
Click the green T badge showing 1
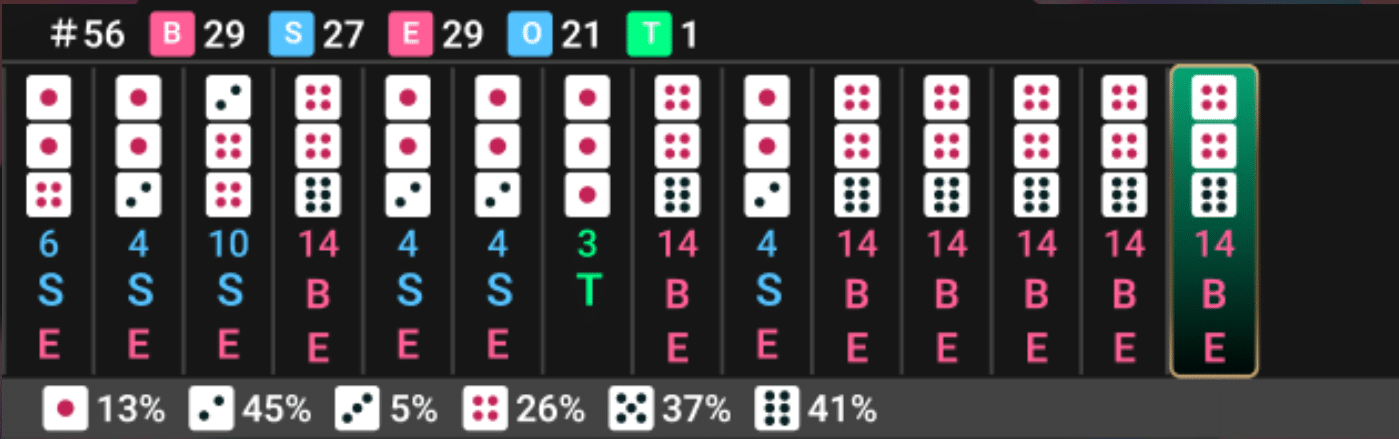pos(649,35)
